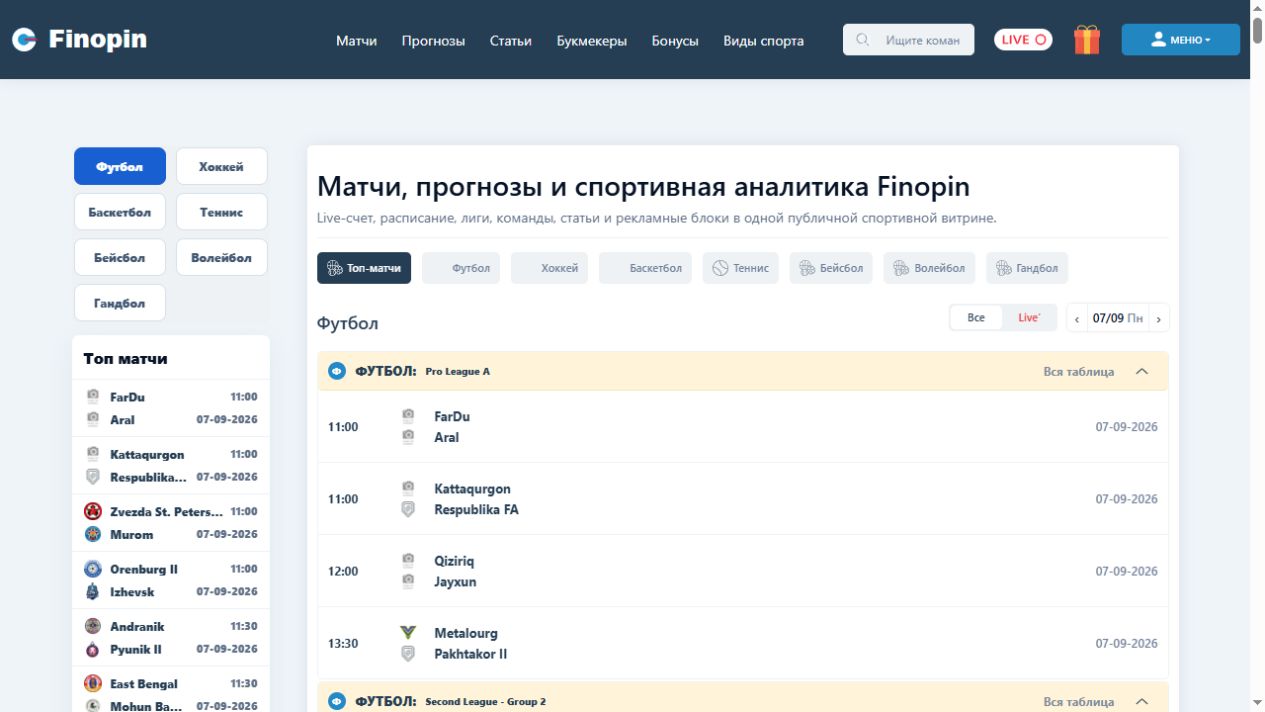
Task: Open Бонусы in top navigation
Action: pos(675,41)
